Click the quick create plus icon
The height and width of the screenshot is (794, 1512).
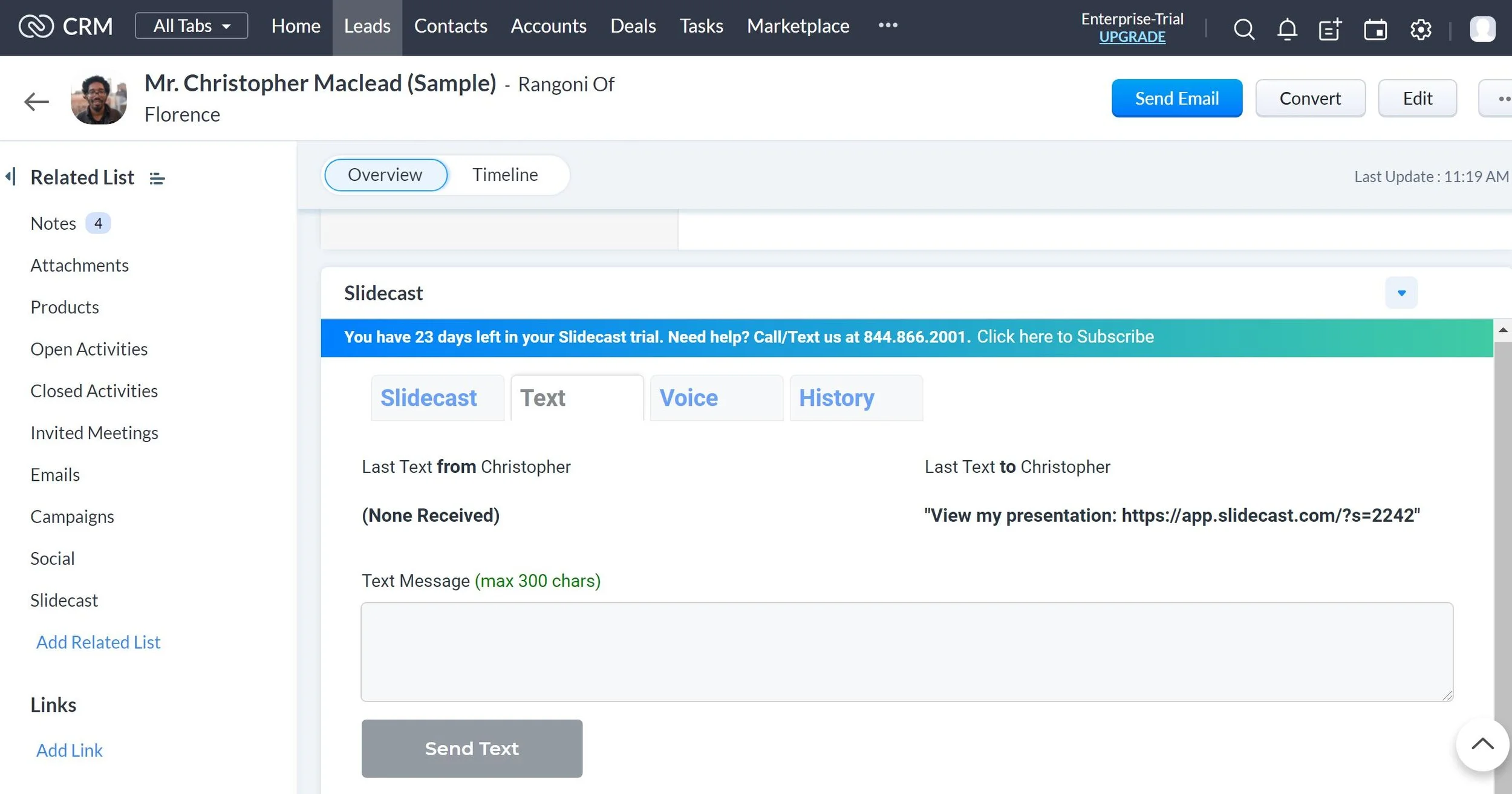tap(1330, 28)
